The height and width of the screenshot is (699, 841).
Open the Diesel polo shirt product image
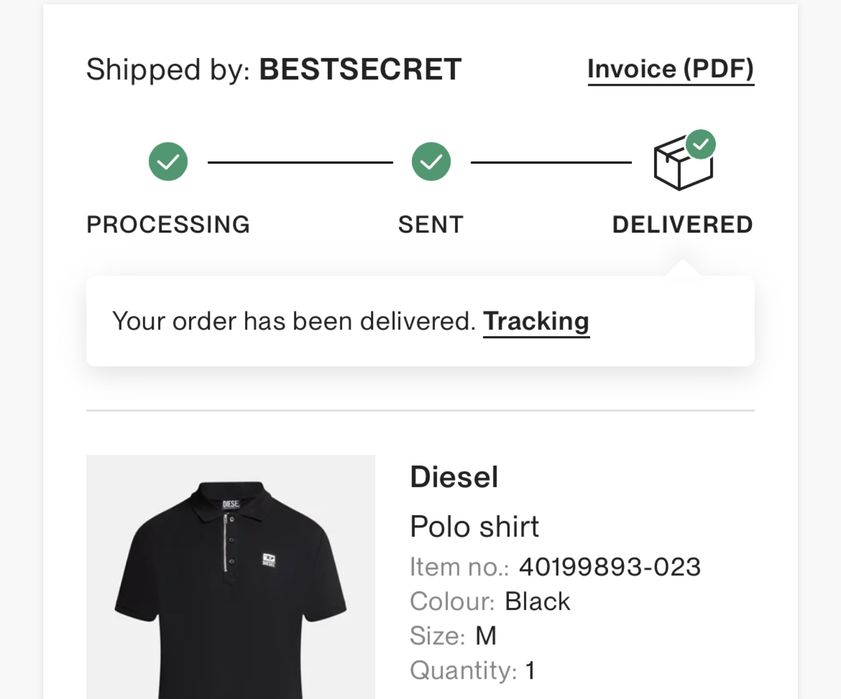[231, 577]
